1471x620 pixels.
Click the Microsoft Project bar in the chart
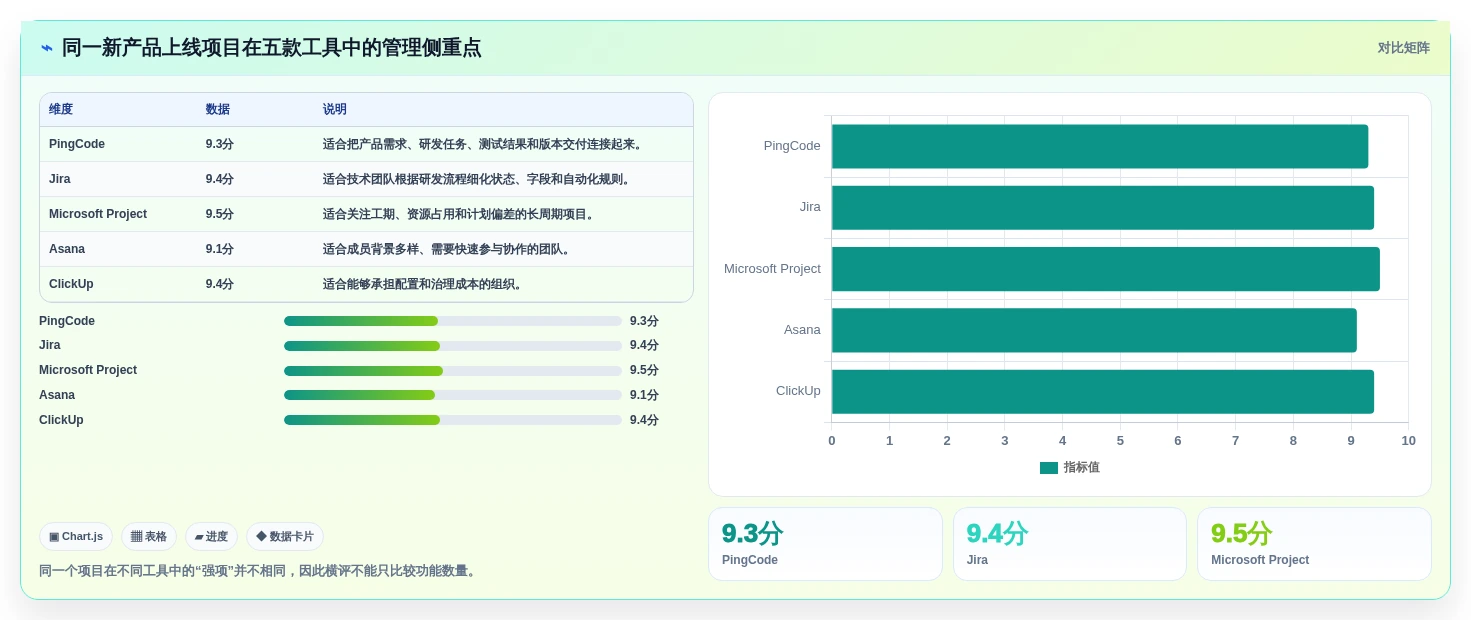point(1106,269)
